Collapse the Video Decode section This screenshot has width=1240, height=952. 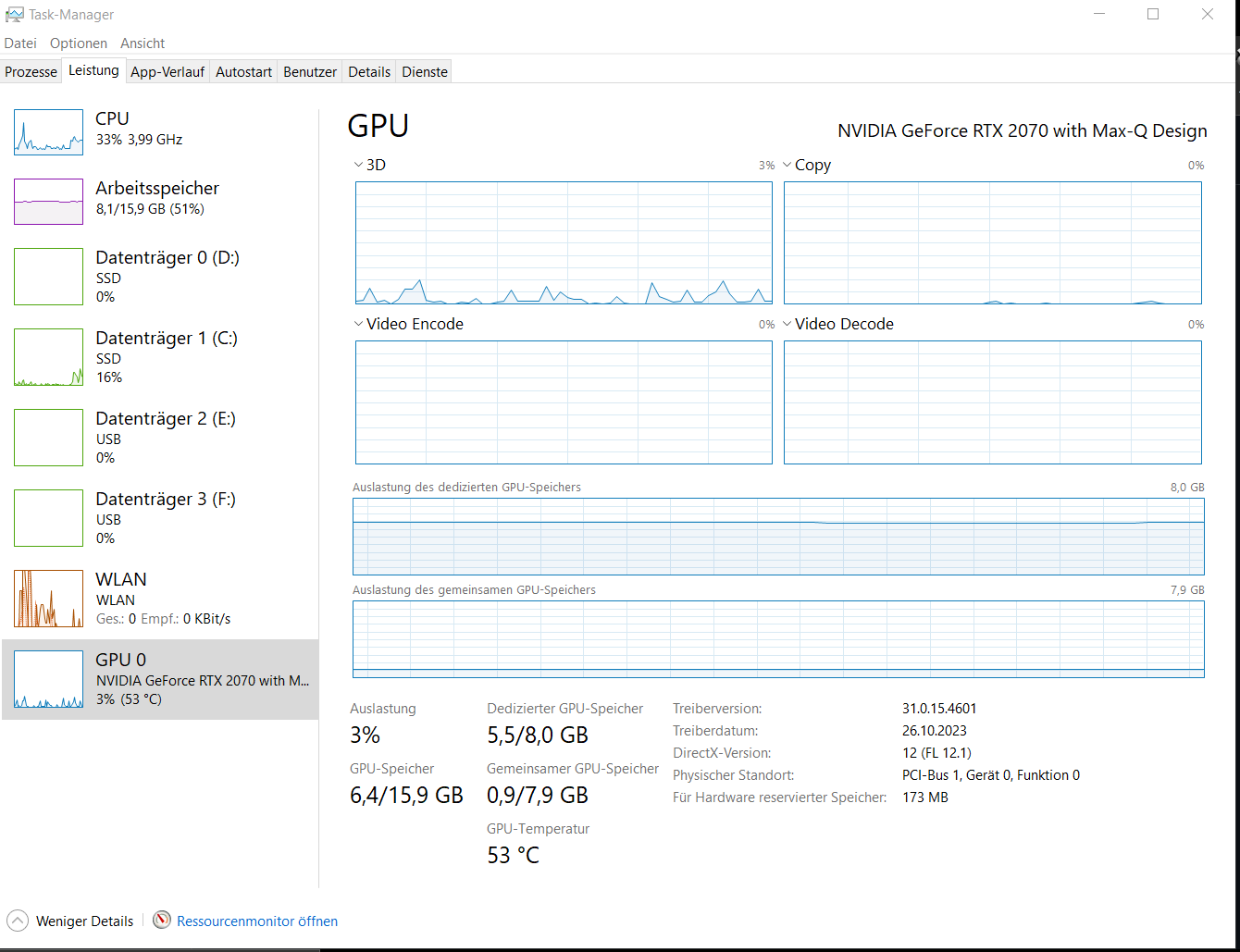click(x=787, y=323)
